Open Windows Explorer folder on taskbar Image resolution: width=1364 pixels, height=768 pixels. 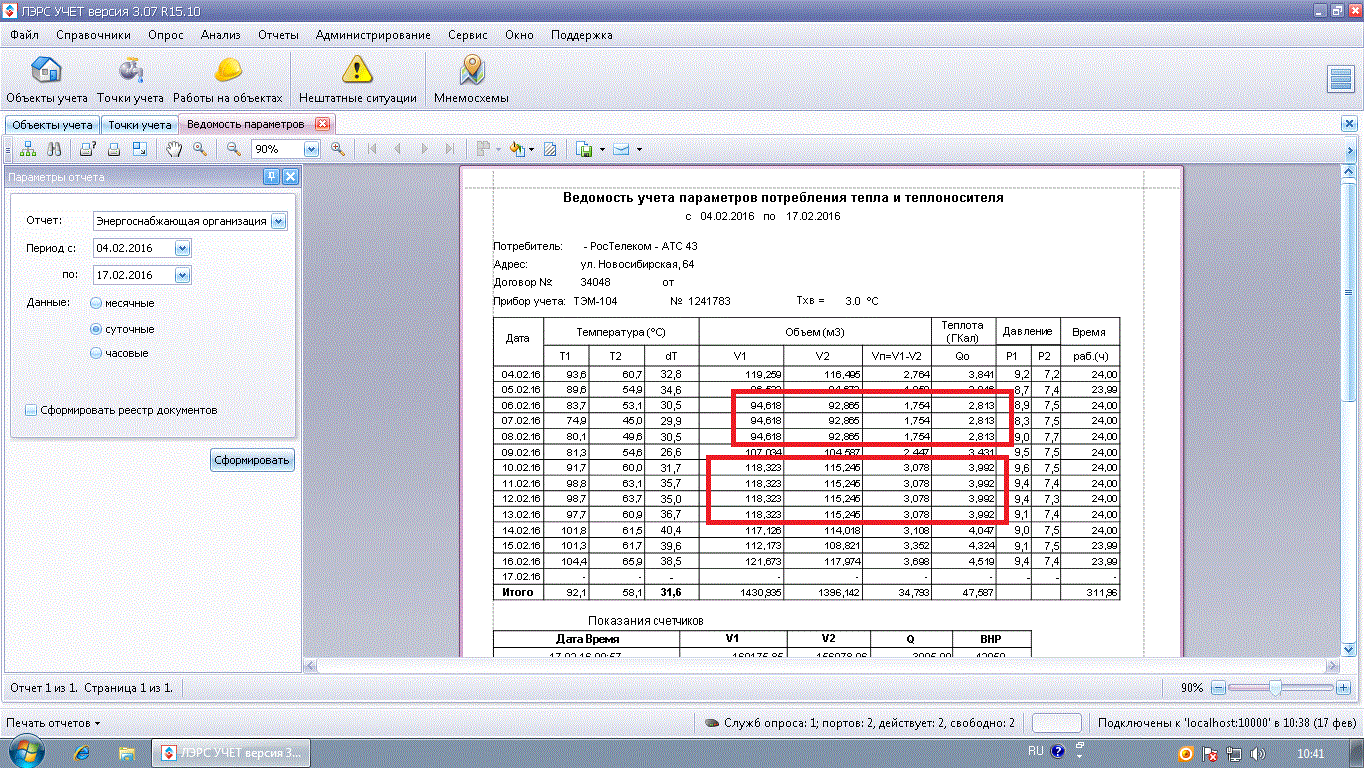click(x=127, y=752)
